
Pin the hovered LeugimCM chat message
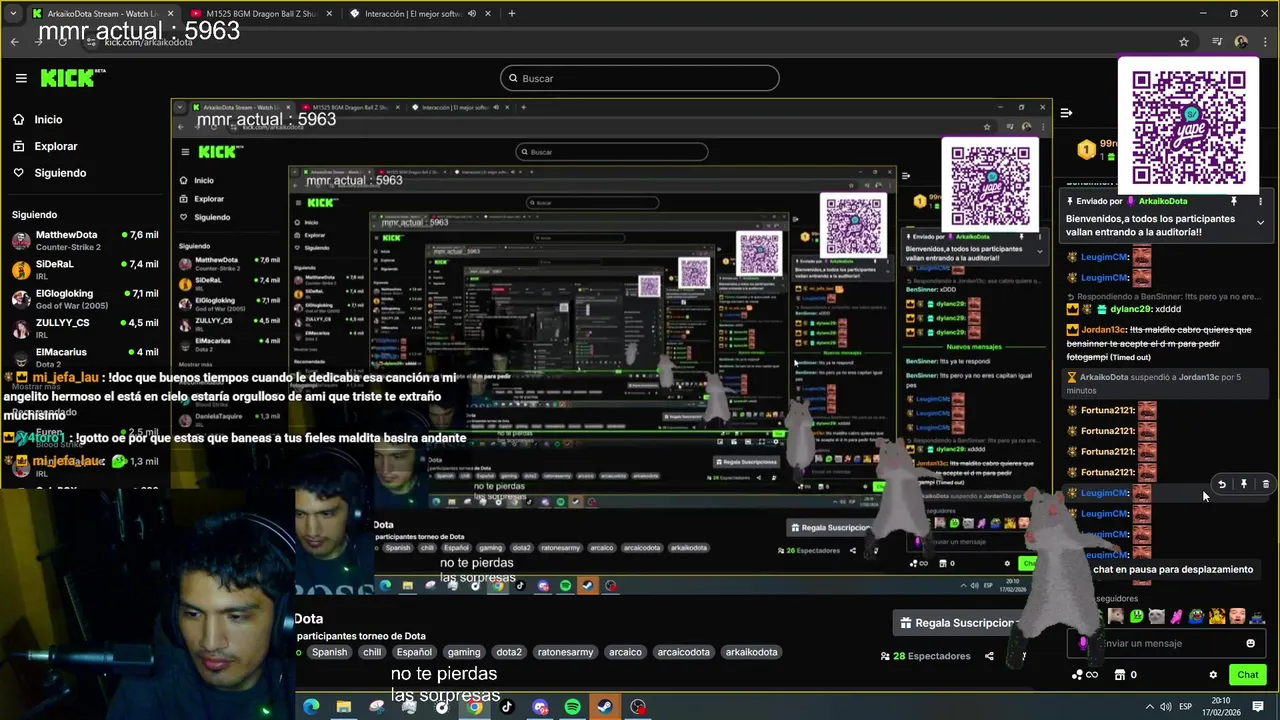point(1244,484)
